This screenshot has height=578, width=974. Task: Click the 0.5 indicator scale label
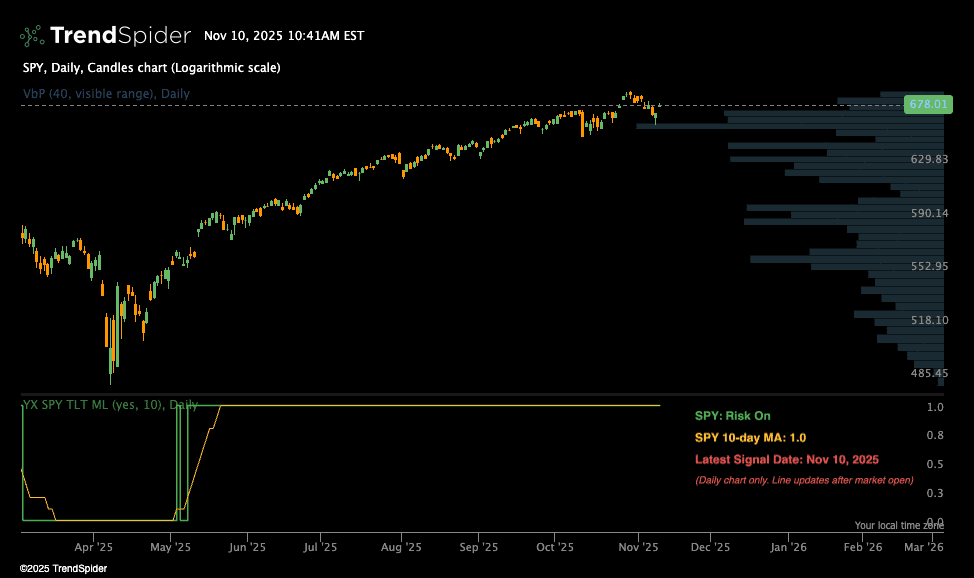[x=935, y=465]
